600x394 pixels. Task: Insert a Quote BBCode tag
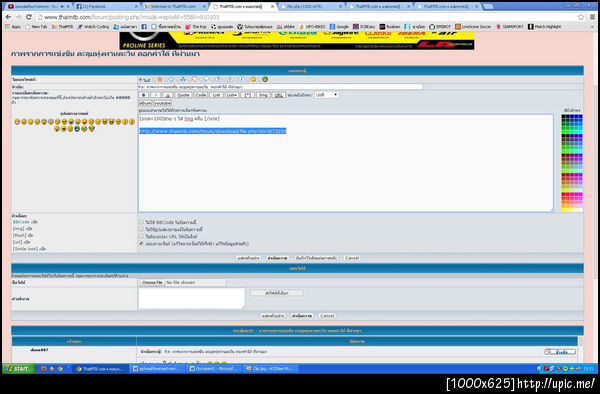click(x=183, y=95)
